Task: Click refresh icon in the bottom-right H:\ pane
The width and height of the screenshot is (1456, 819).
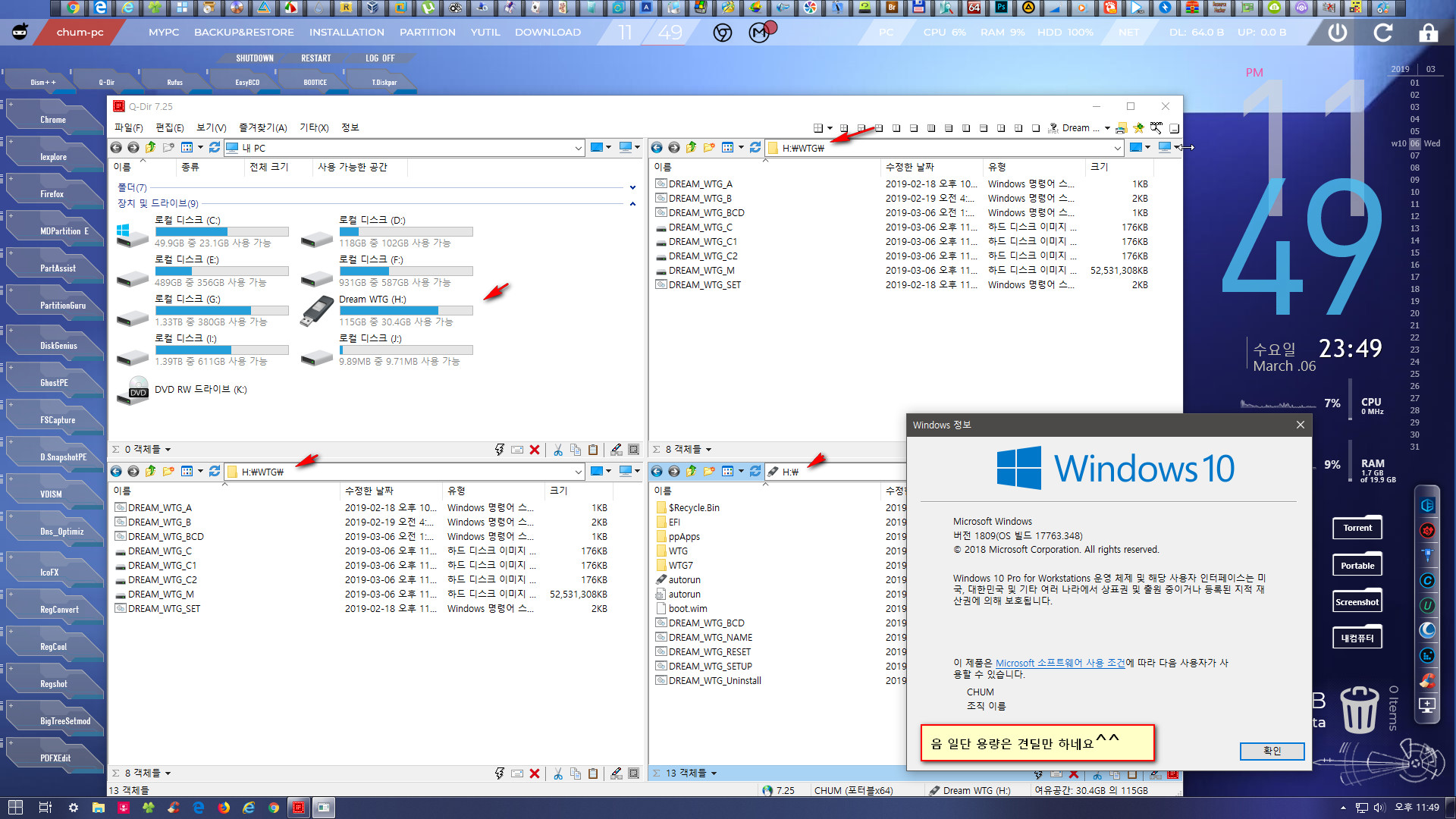Action: click(x=755, y=471)
